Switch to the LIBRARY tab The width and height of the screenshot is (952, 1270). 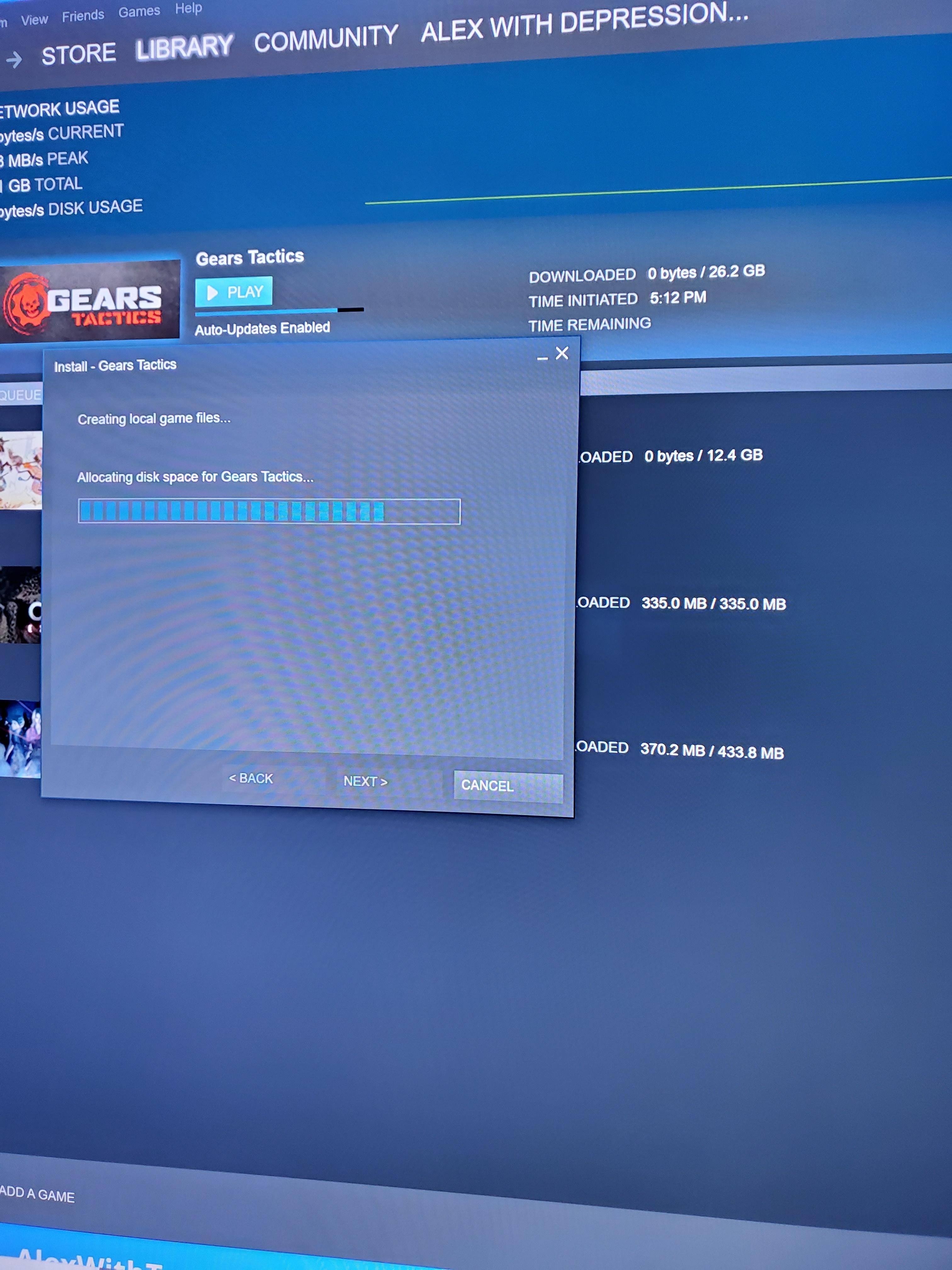pyautogui.click(x=184, y=47)
